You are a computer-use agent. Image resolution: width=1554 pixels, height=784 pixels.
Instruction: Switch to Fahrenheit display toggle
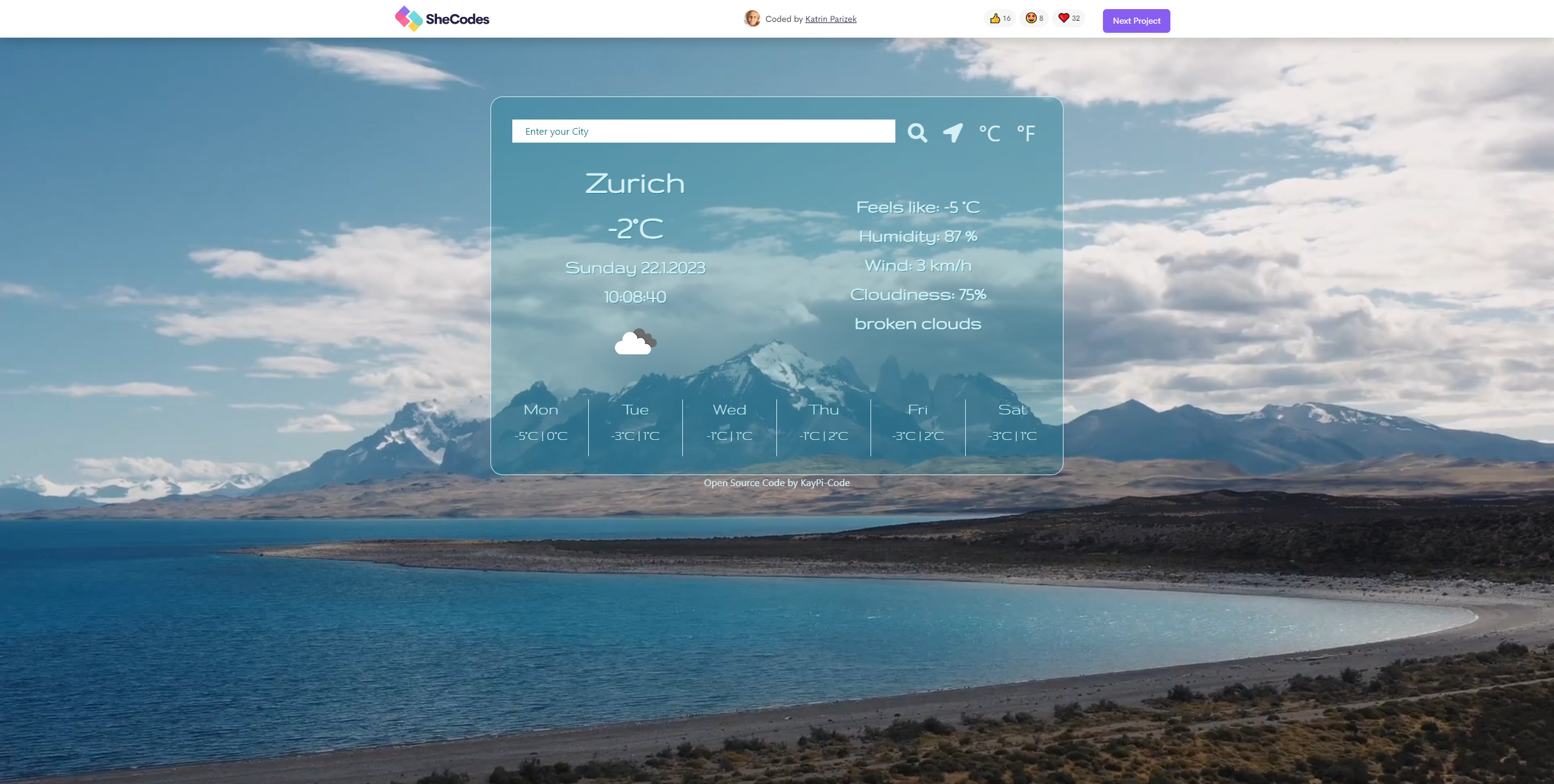(x=1024, y=131)
